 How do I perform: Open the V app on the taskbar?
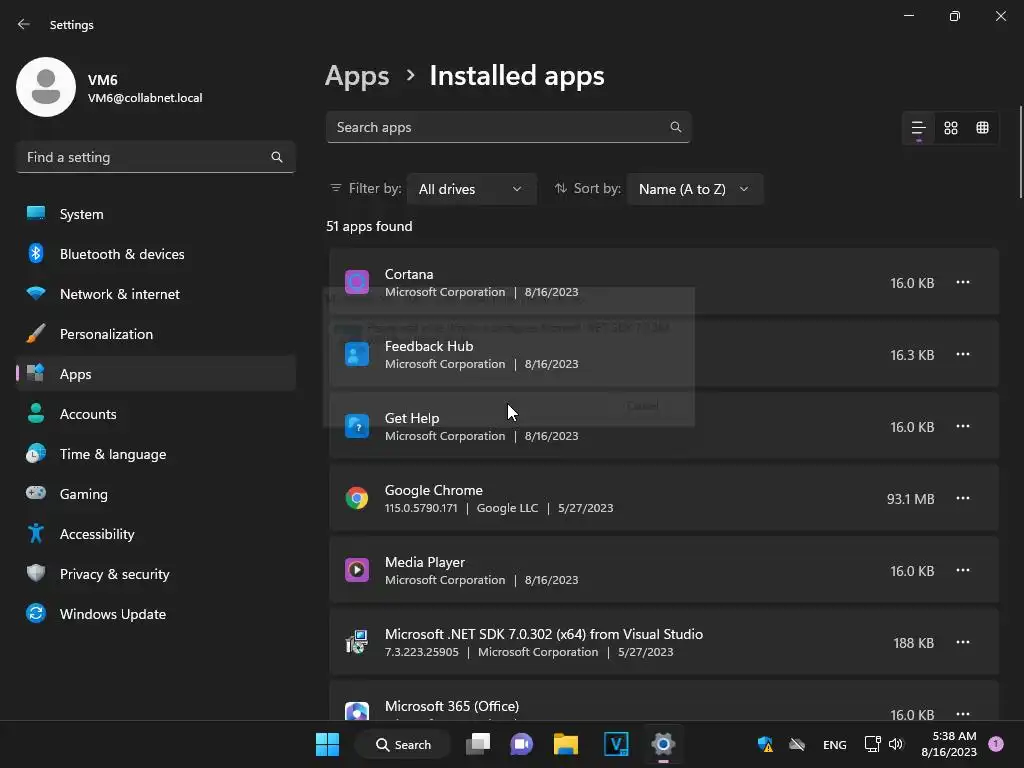click(616, 744)
